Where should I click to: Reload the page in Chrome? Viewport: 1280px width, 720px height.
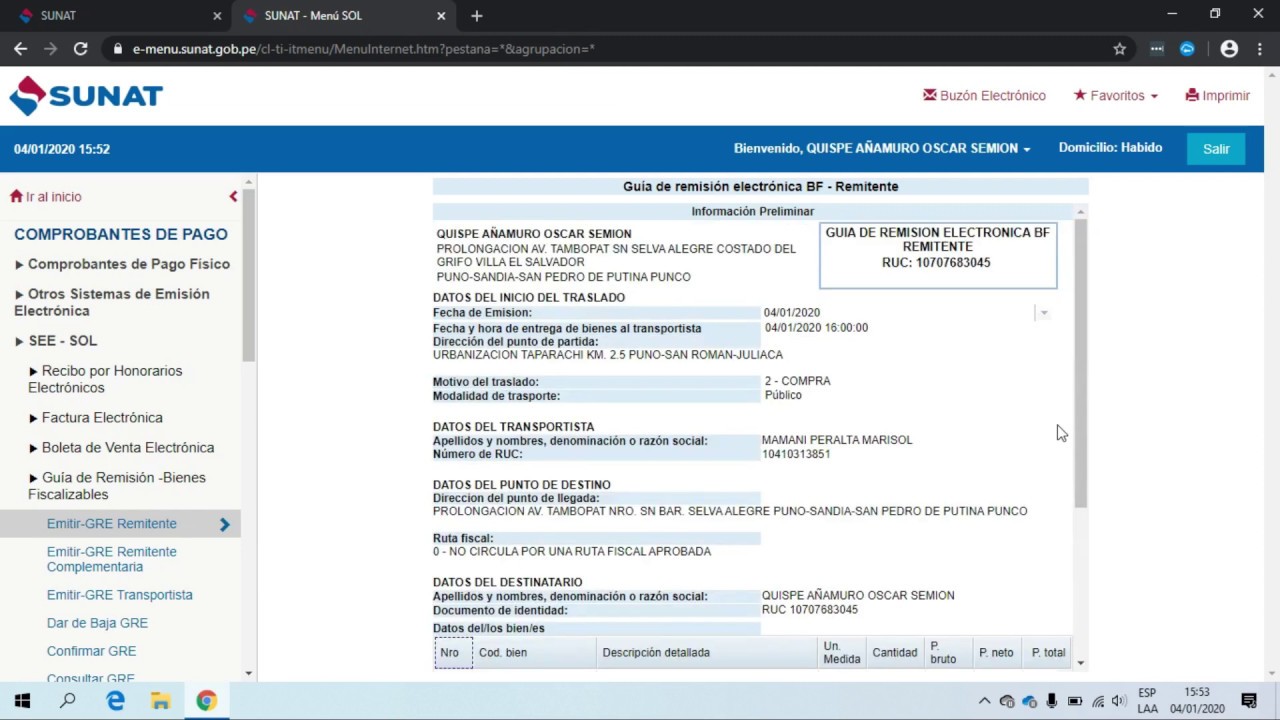click(x=80, y=48)
